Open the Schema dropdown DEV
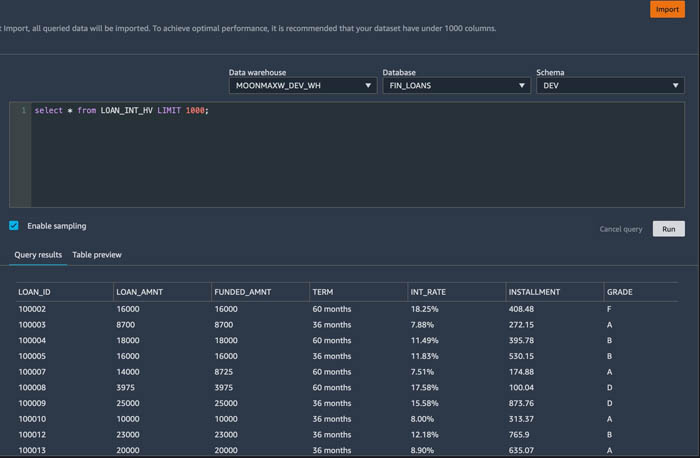 (x=610, y=85)
